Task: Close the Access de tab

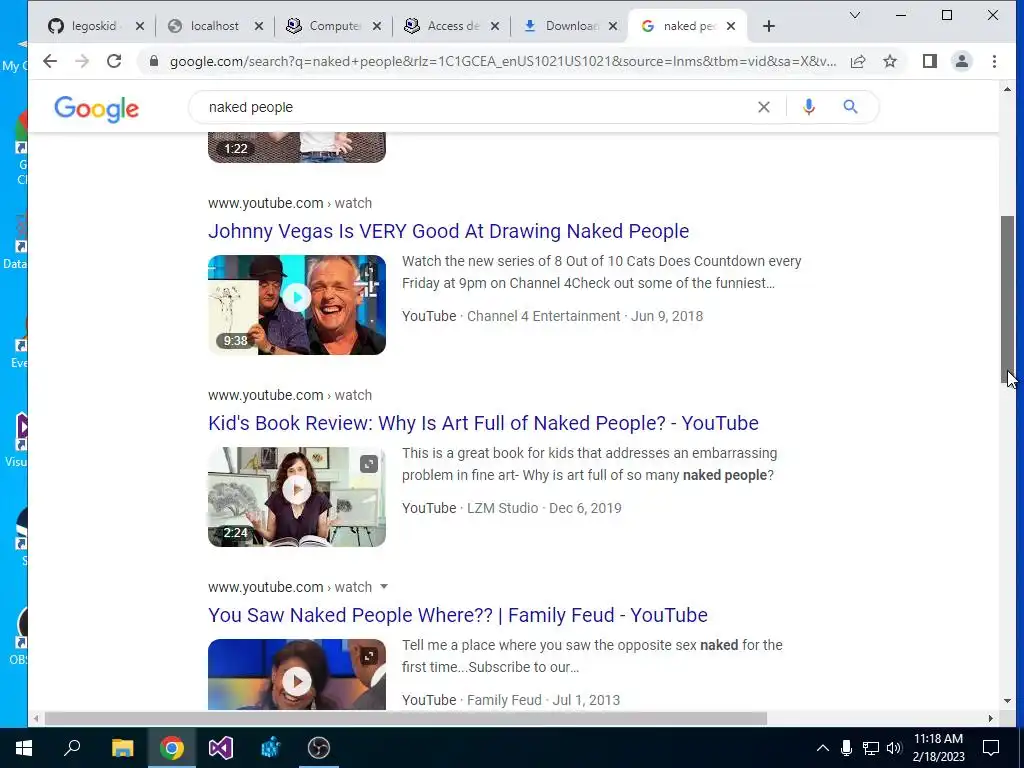Action: tap(495, 26)
